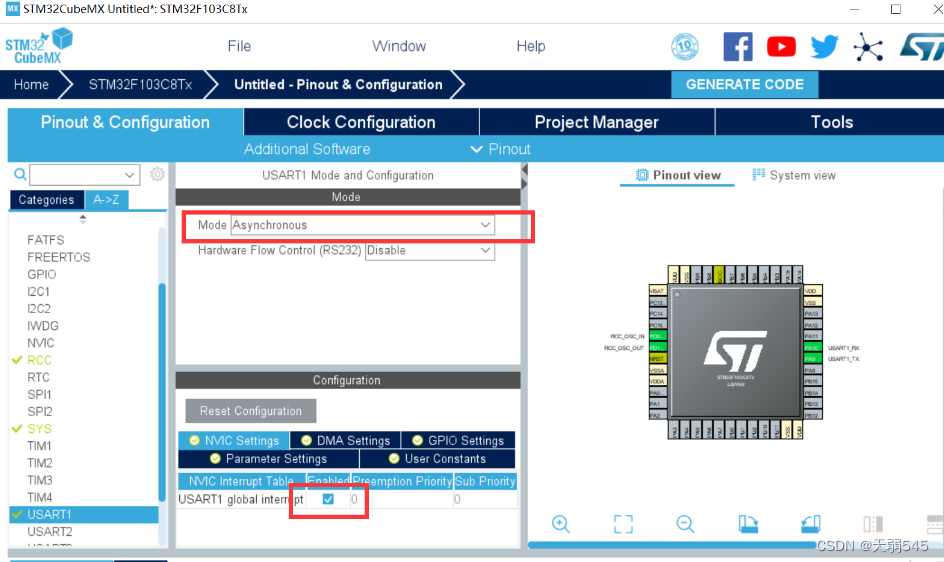Switch to Categories list tab
The height and width of the screenshot is (562, 944).
click(46, 199)
